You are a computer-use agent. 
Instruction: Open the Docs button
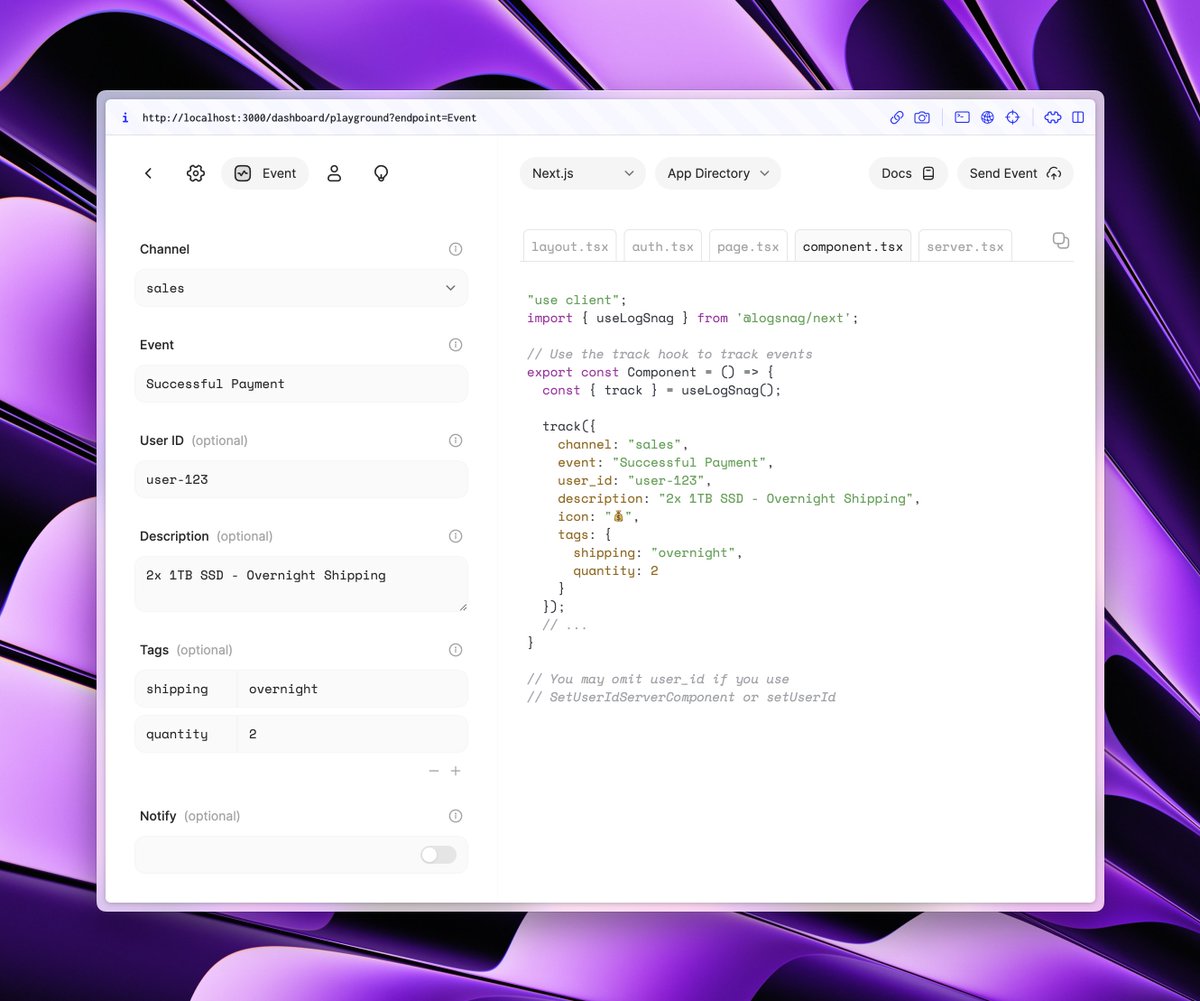(x=908, y=173)
